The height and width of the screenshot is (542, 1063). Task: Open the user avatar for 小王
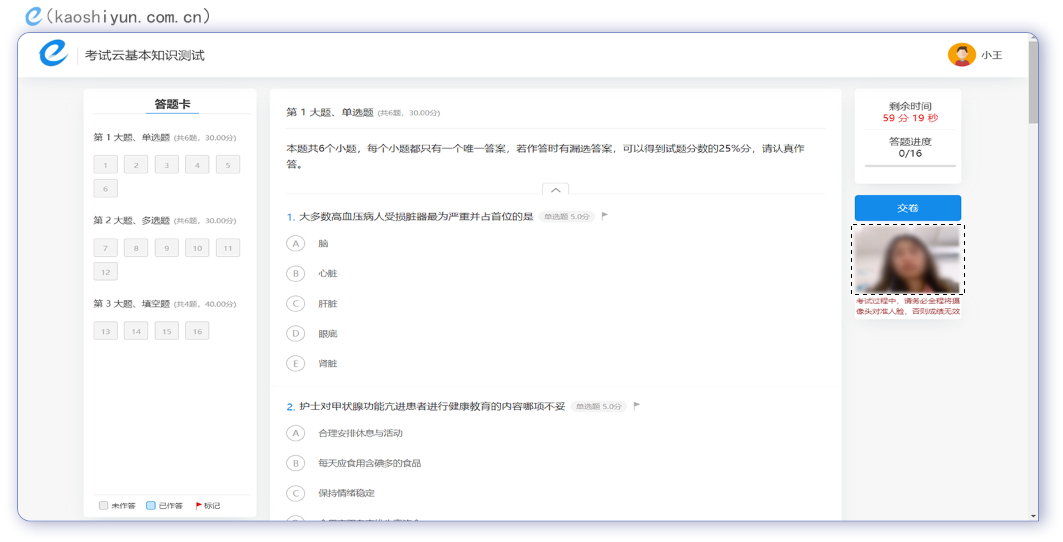click(x=961, y=55)
